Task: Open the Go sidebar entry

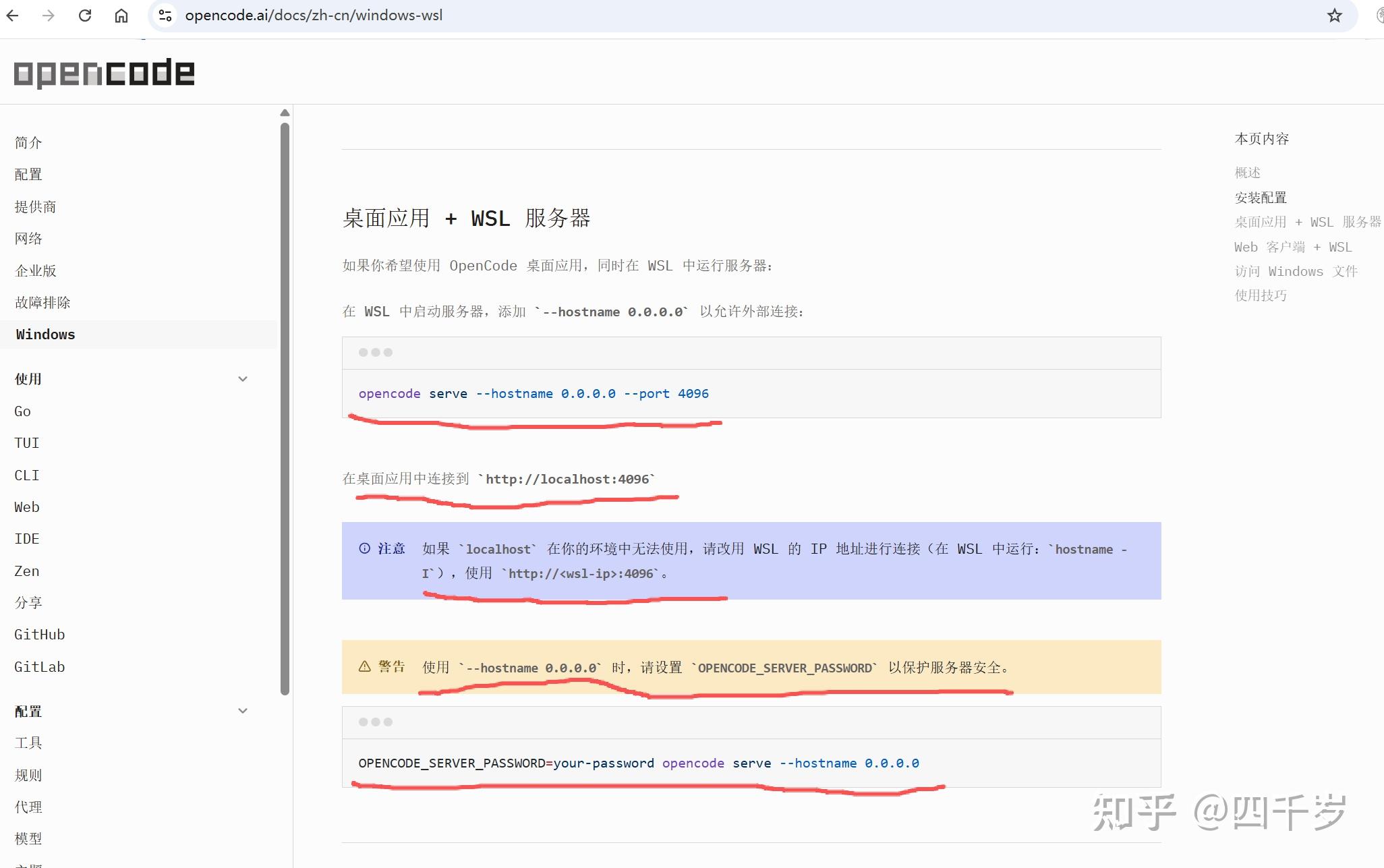Action: [22, 411]
